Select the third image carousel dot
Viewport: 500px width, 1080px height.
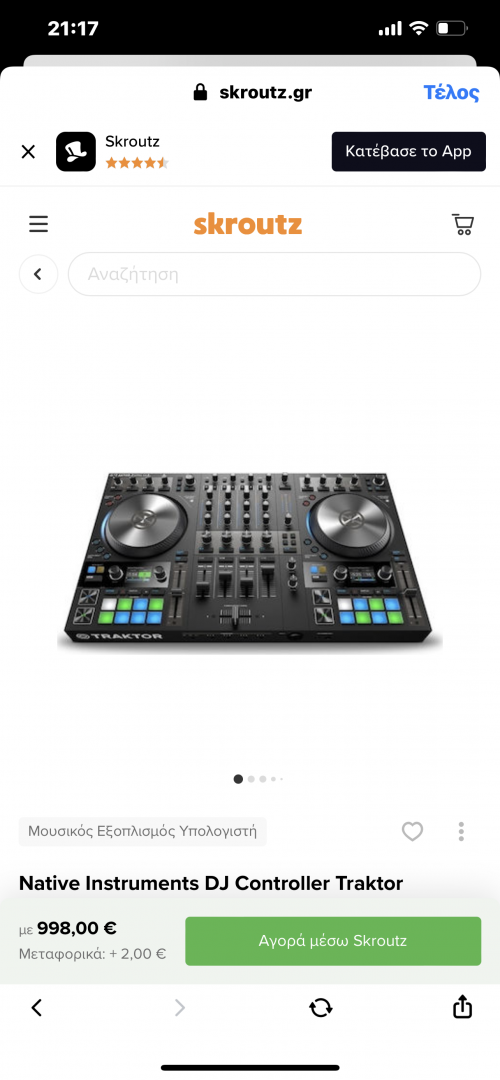(x=262, y=779)
